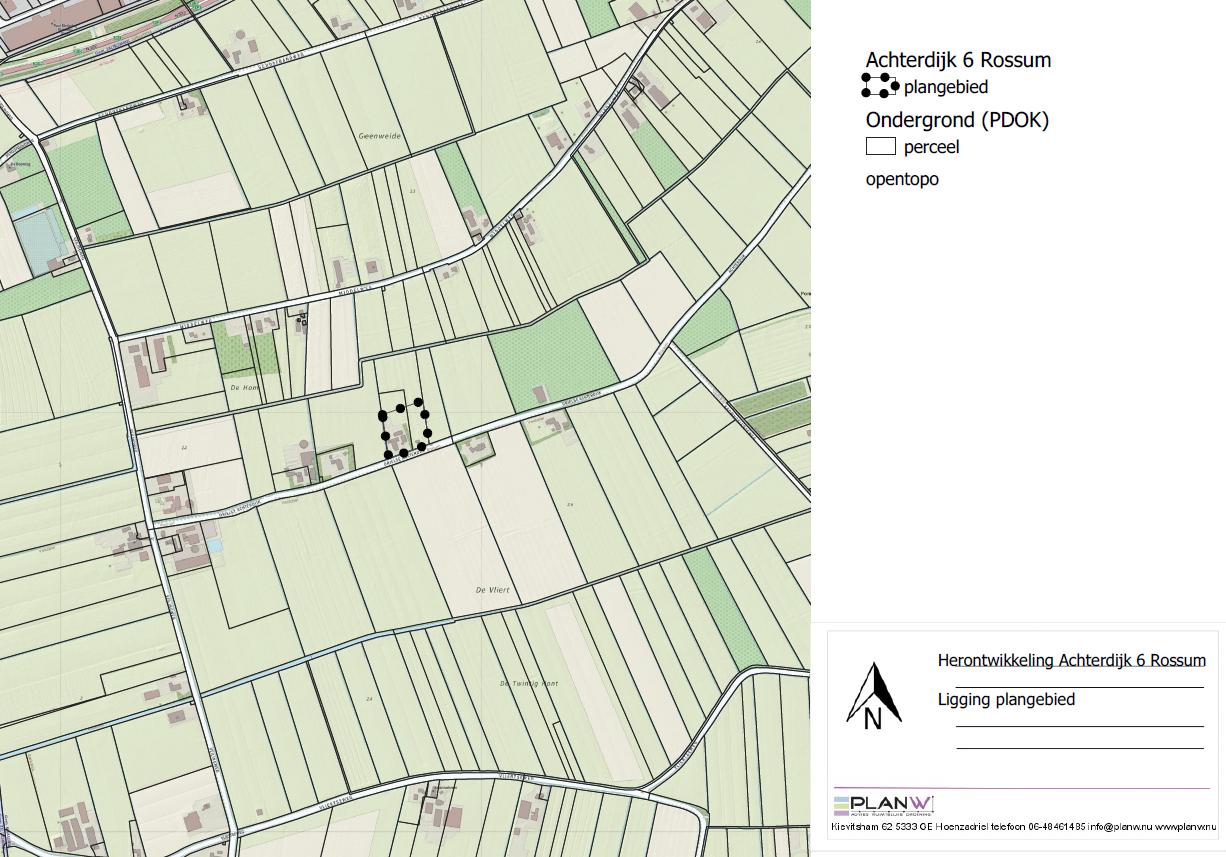Click the 'De Vliert' map label
The height and width of the screenshot is (857, 1226).
493,590
